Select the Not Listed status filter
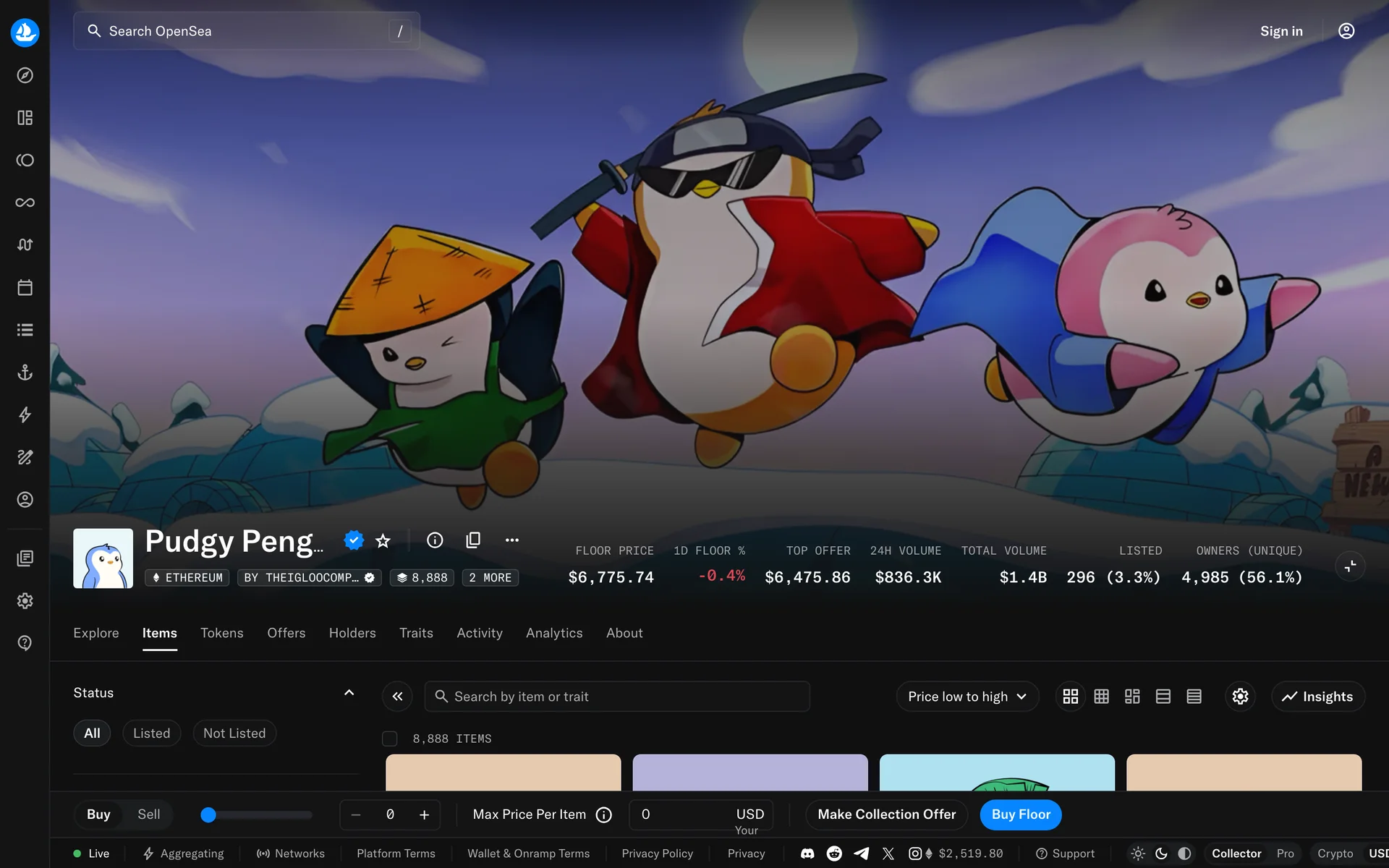Screen dimensions: 1389x868 click(x=234, y=733)
